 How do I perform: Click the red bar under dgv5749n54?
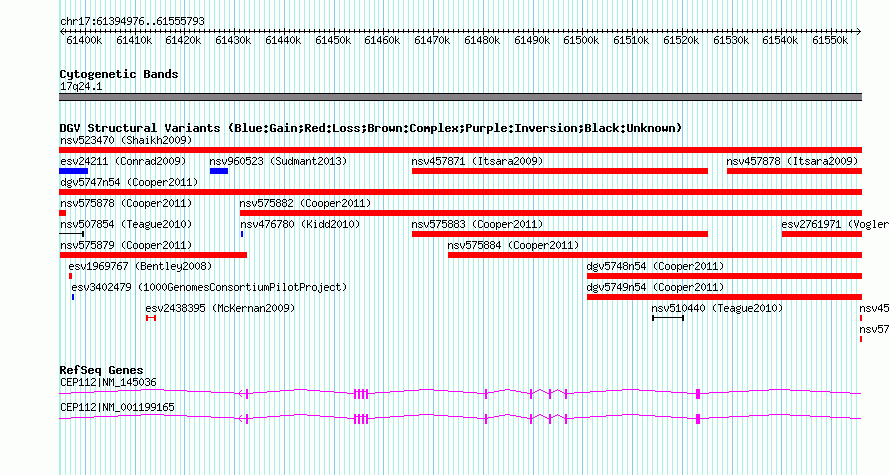point(724,297)
